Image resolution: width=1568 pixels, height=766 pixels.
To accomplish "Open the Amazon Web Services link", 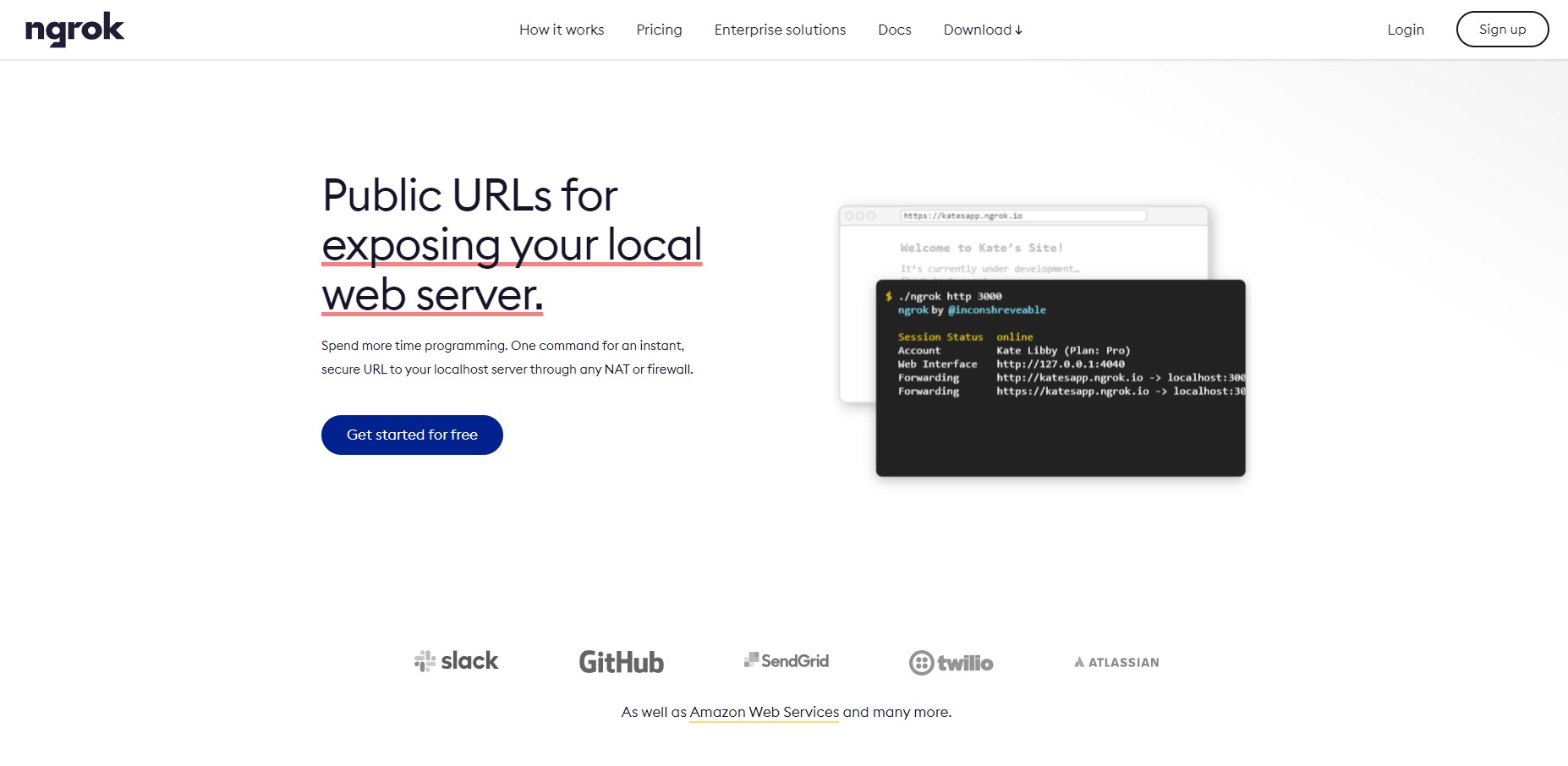I will click(765, 712).
